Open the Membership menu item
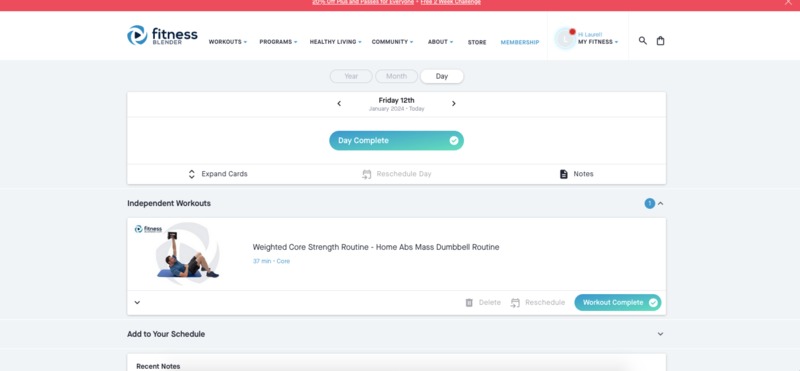 [x=520, y=42]
